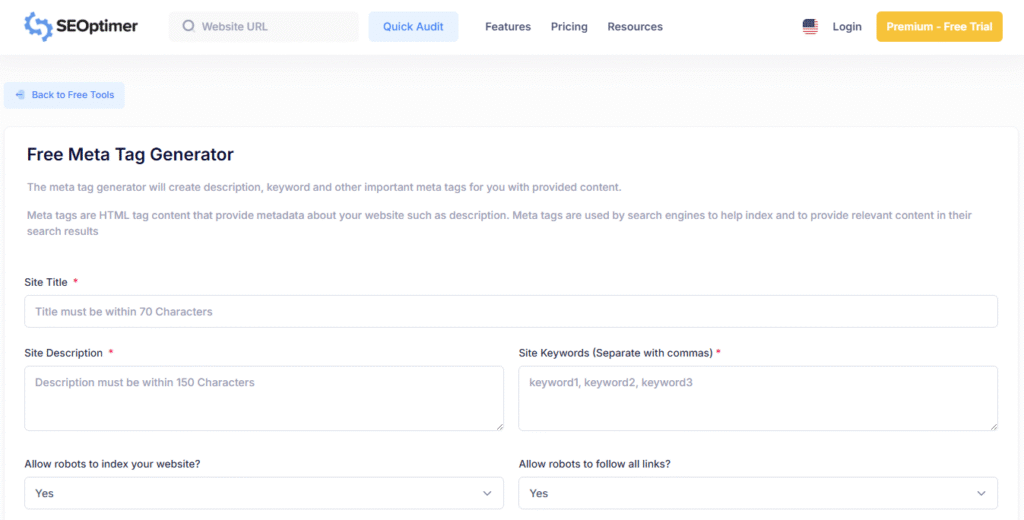
Task: Open the Resources menu
Action: [x=635, y=27]
